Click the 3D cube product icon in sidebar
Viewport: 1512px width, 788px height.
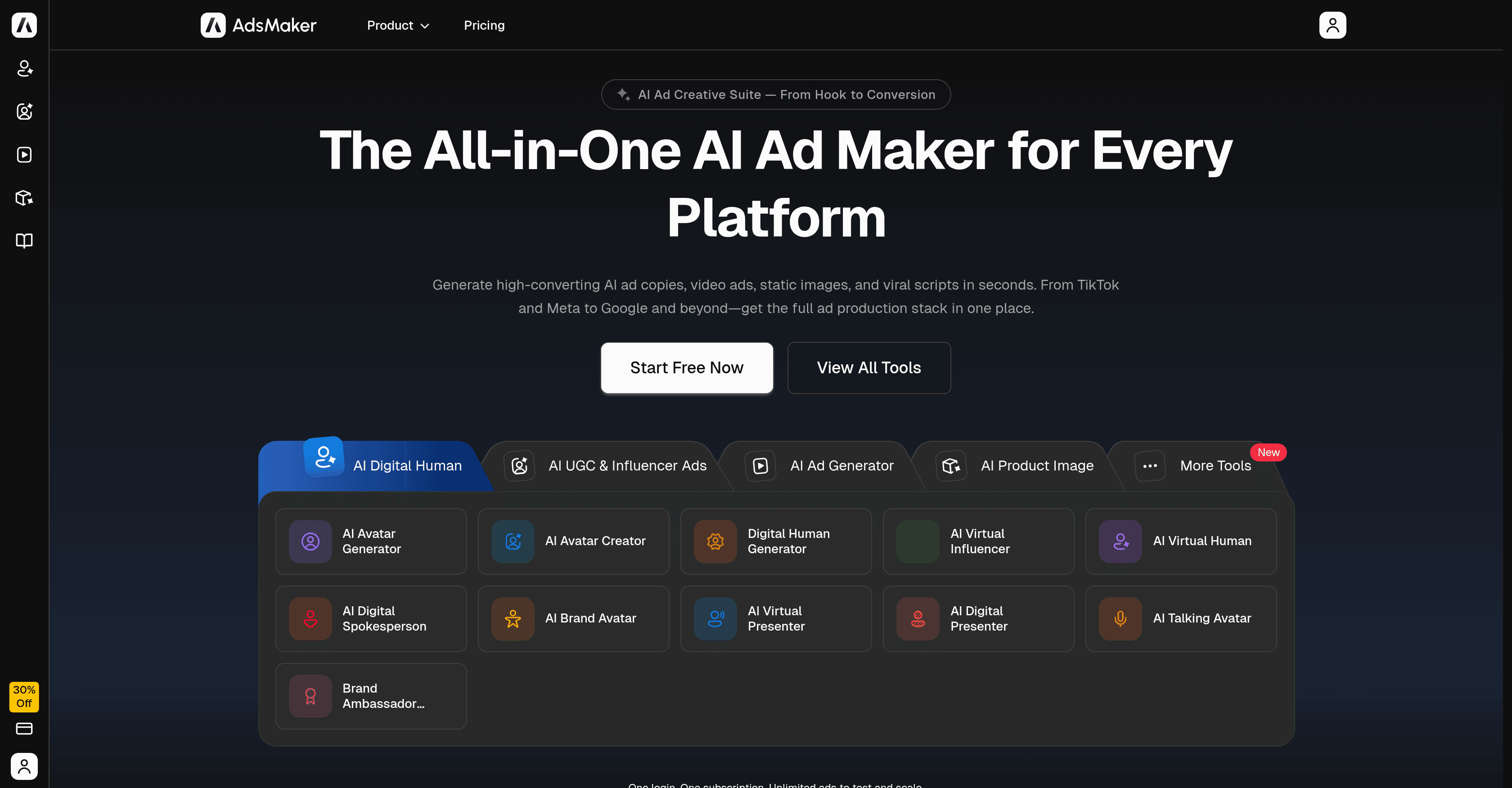[x=24, y=198]
